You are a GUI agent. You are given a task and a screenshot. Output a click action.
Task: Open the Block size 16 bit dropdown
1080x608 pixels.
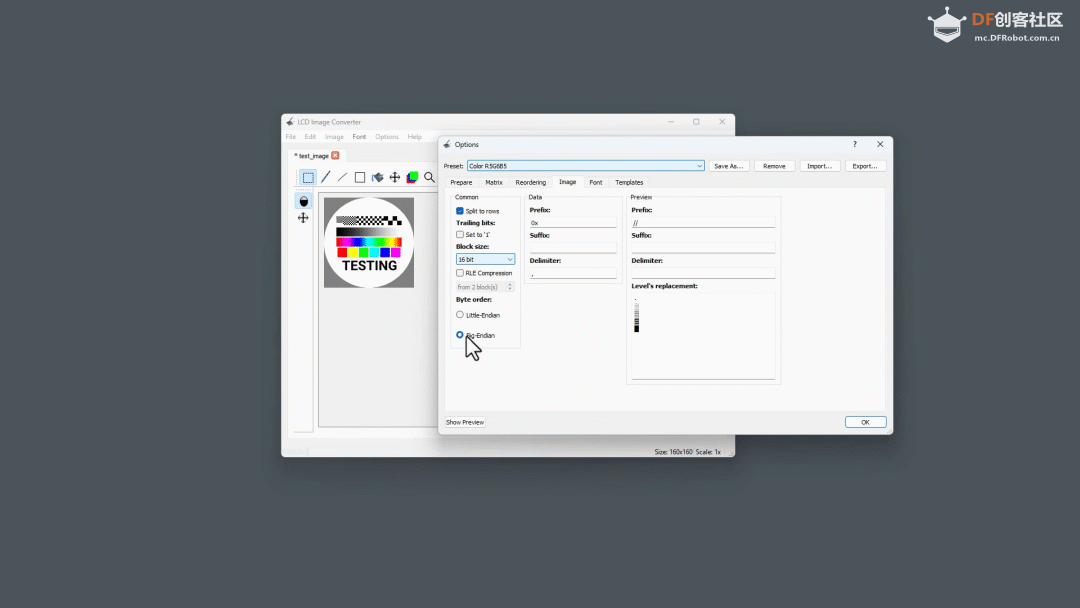[x=485, y=260]
